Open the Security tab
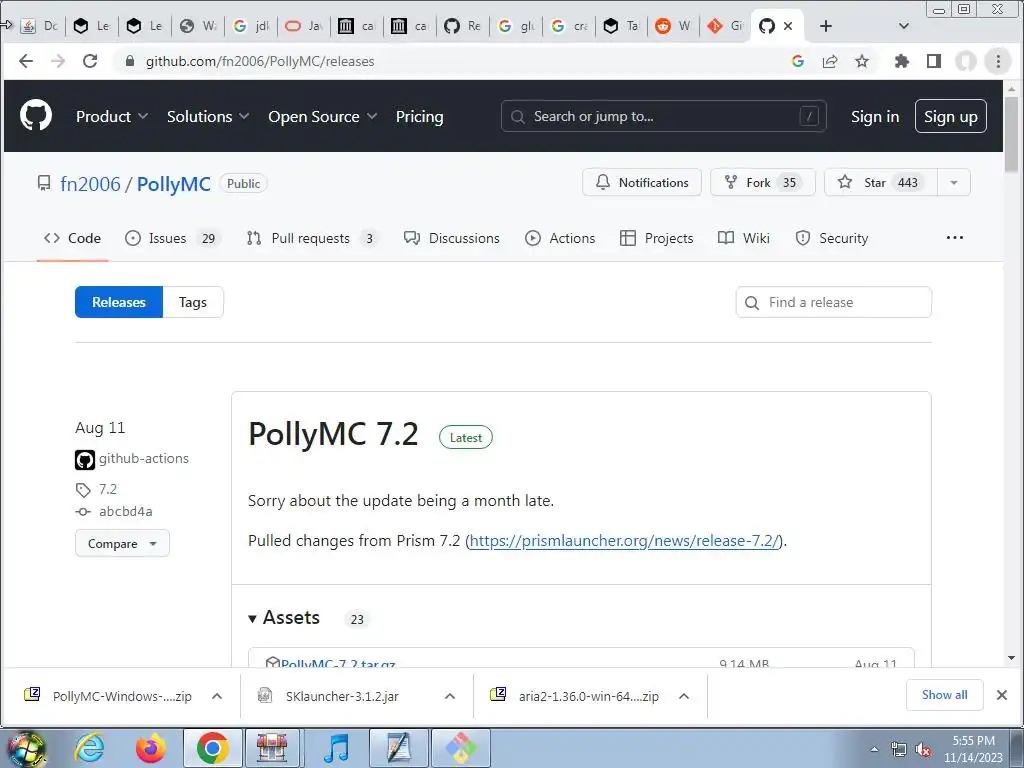The width and height of the screenshot is (1024, 768). coord(832,238)
